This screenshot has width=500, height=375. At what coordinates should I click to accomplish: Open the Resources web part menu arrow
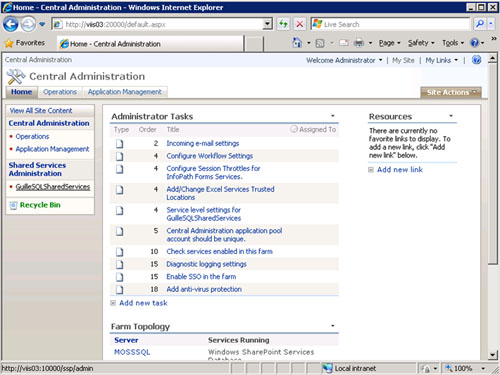451,116
